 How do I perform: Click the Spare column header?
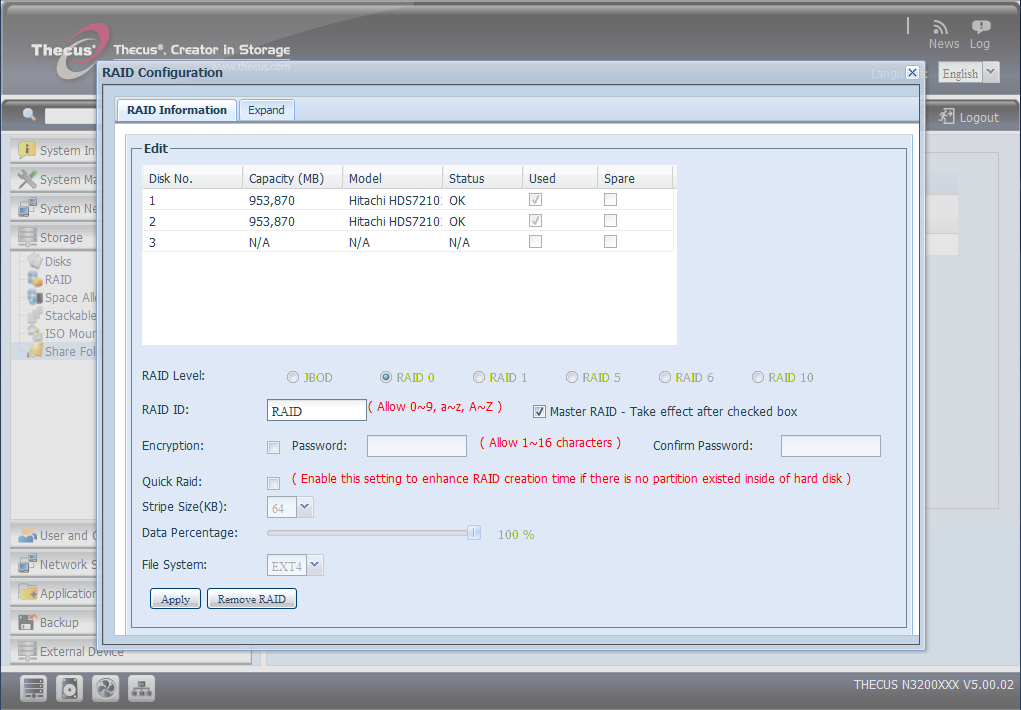click(635, 178)
